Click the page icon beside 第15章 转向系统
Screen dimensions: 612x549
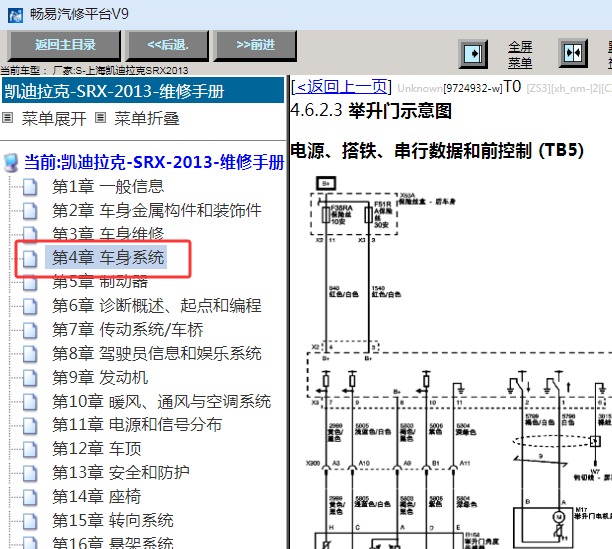click(30, 521)
